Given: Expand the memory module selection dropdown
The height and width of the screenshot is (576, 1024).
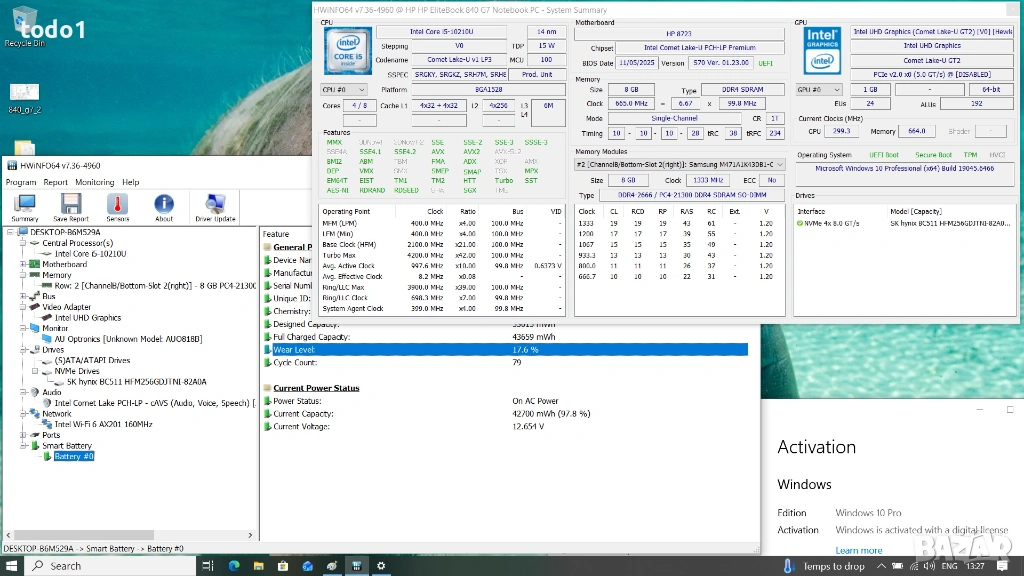Looking at the screenshot, I should click(679, 164).
